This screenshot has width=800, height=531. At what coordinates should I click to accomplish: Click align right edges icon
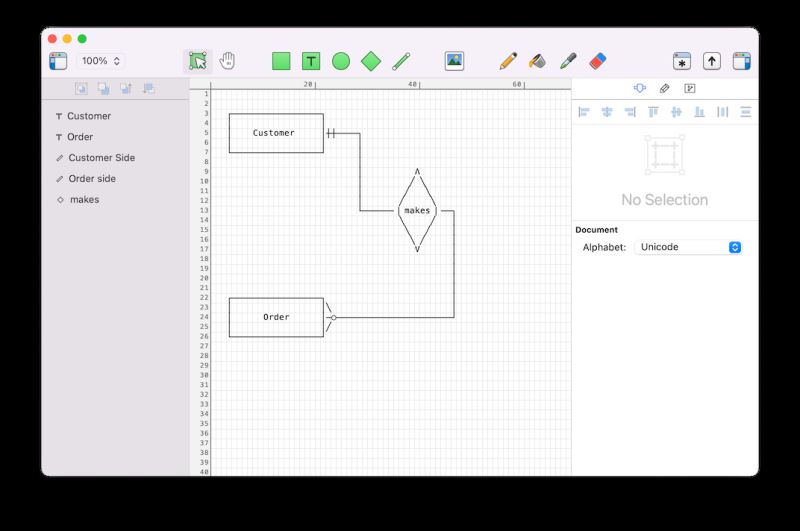coord(630,112)
